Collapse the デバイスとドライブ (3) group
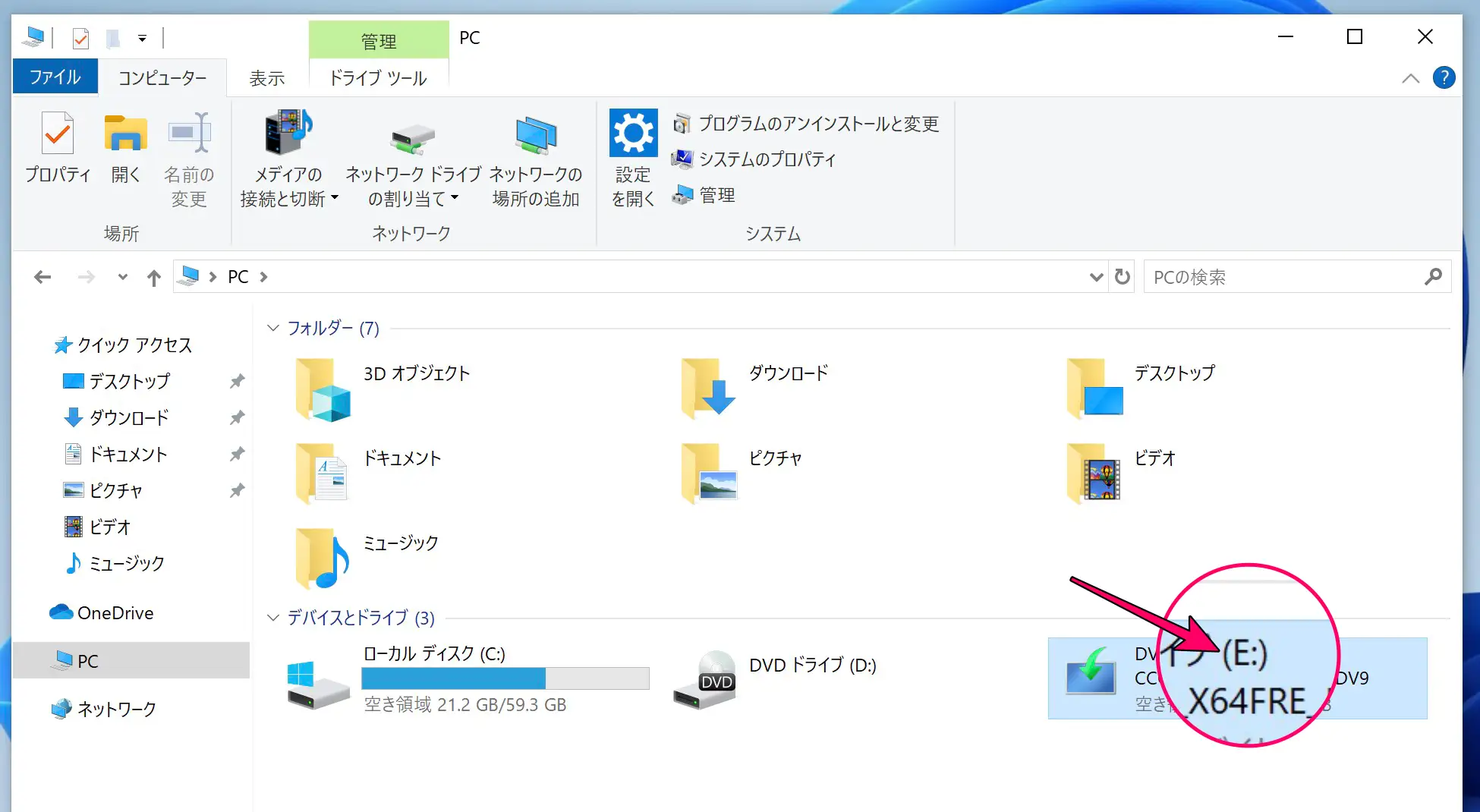The image size is (1480, 812). tap(273, 618)
